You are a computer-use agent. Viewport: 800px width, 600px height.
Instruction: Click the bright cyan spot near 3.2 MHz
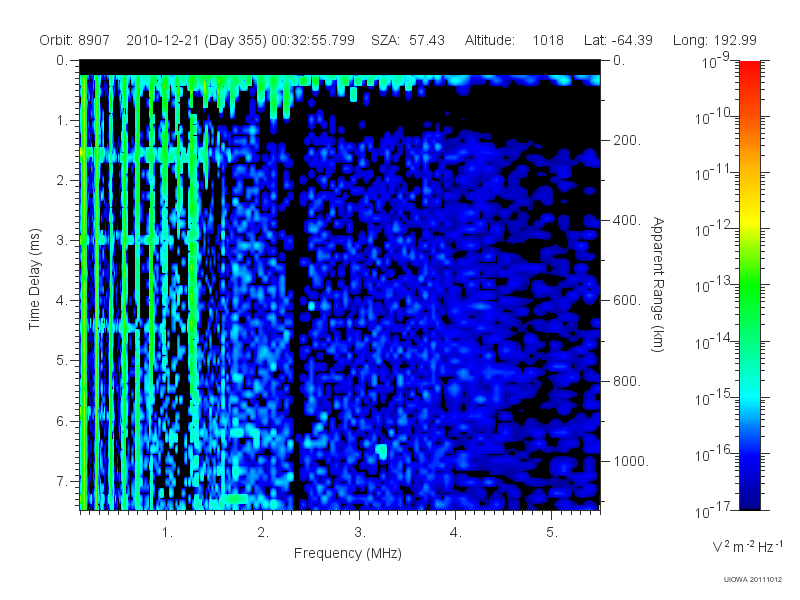tap(381, 451)
